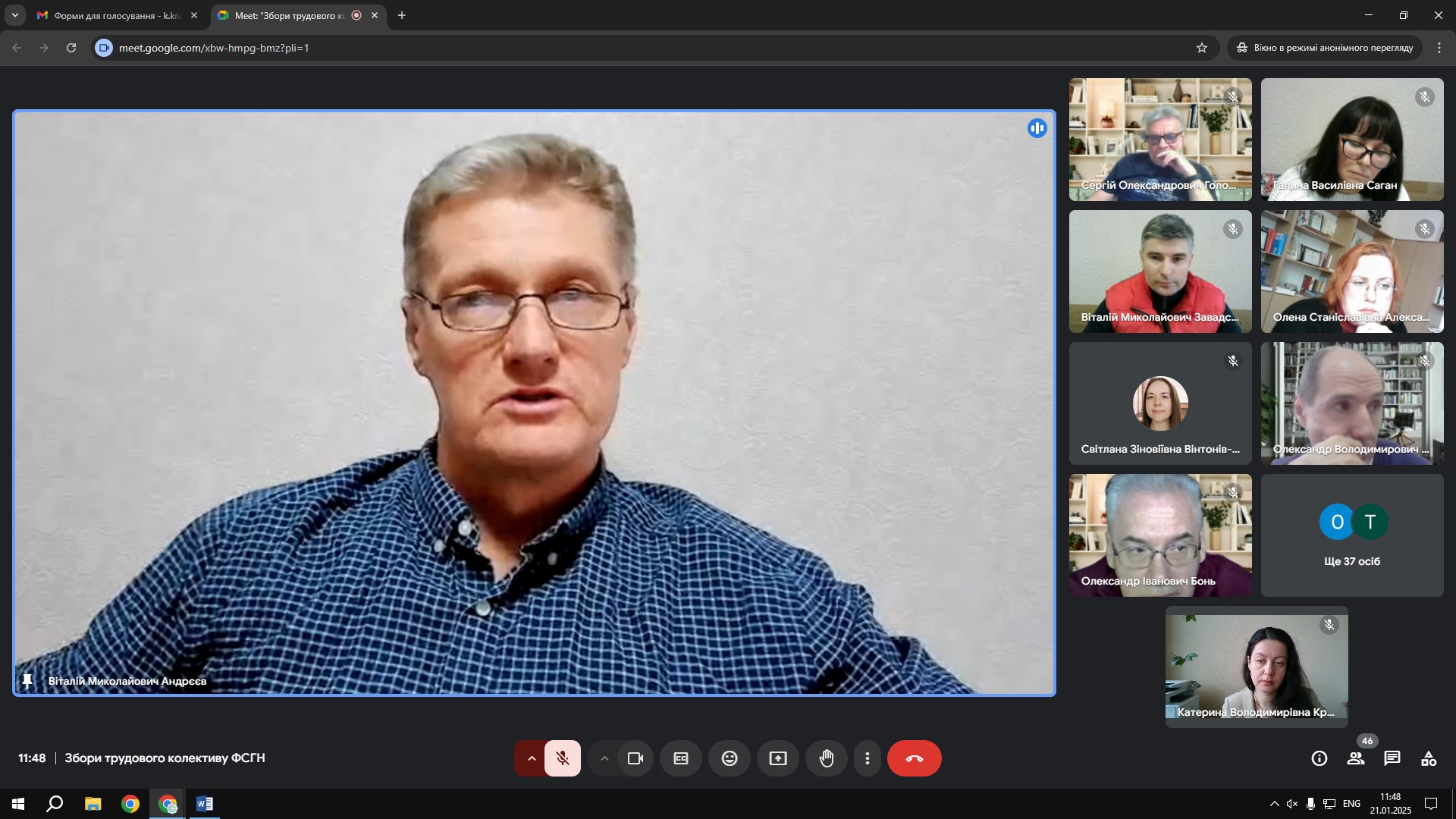
Task: Unpin Віталій Миколайович Андреєв's video
Action: pos(27,681)
